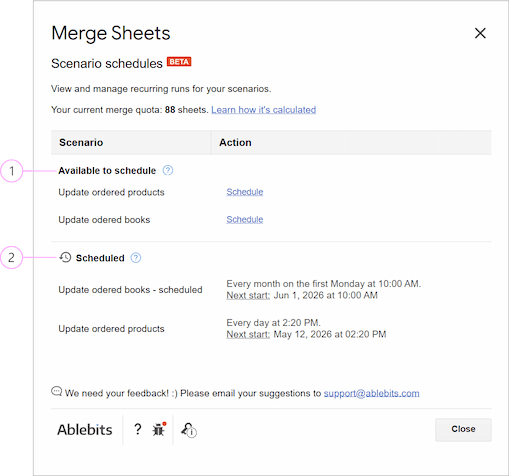Schedule the Update odered books scenario
The image size is (509, 476).
coord(245,219)
